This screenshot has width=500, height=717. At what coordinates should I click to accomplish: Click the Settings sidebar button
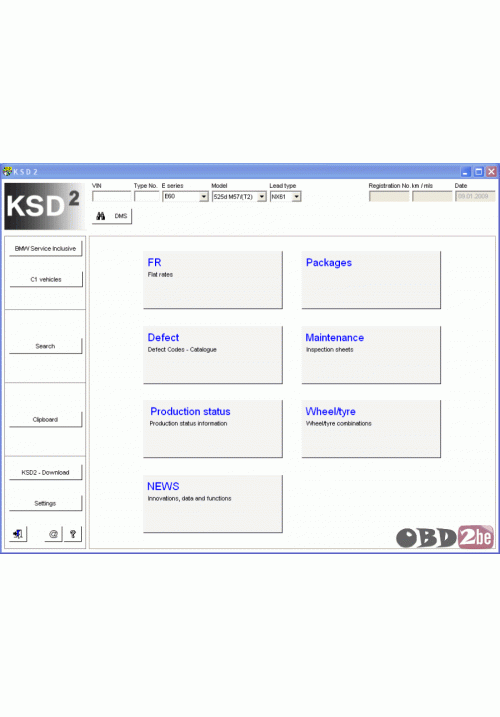coord(46,503)
